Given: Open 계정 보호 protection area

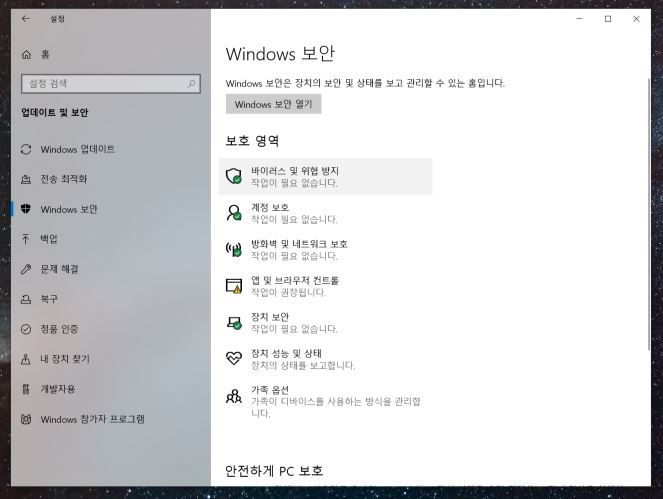Looking at the screenshot, I should [325, 213].
